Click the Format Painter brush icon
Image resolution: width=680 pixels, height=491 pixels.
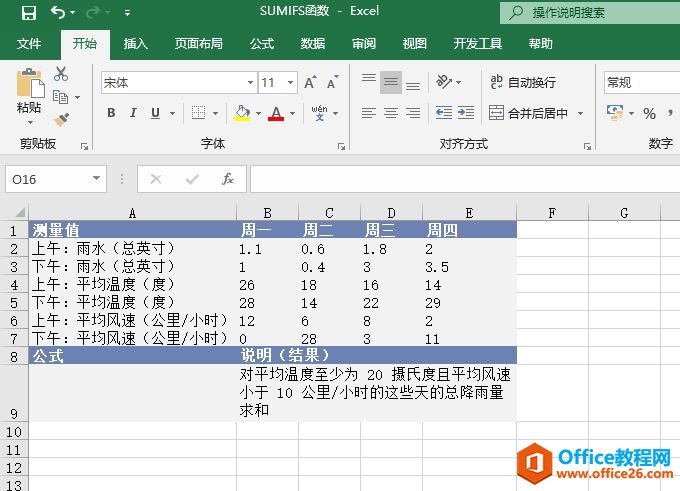tap(61, 119)
